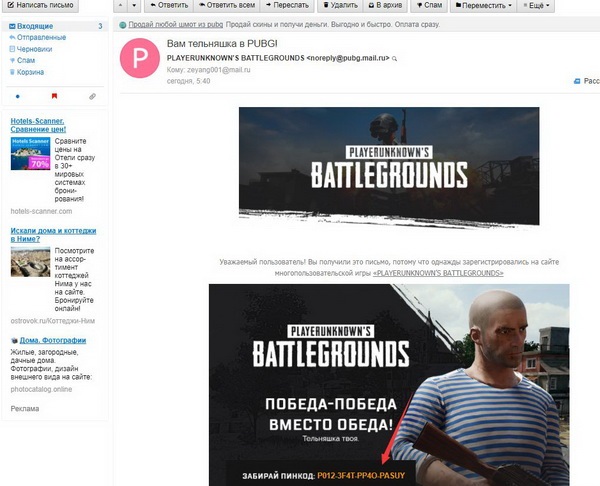Delete the email with Удалить
600x486 pixels.
point(340,5)
